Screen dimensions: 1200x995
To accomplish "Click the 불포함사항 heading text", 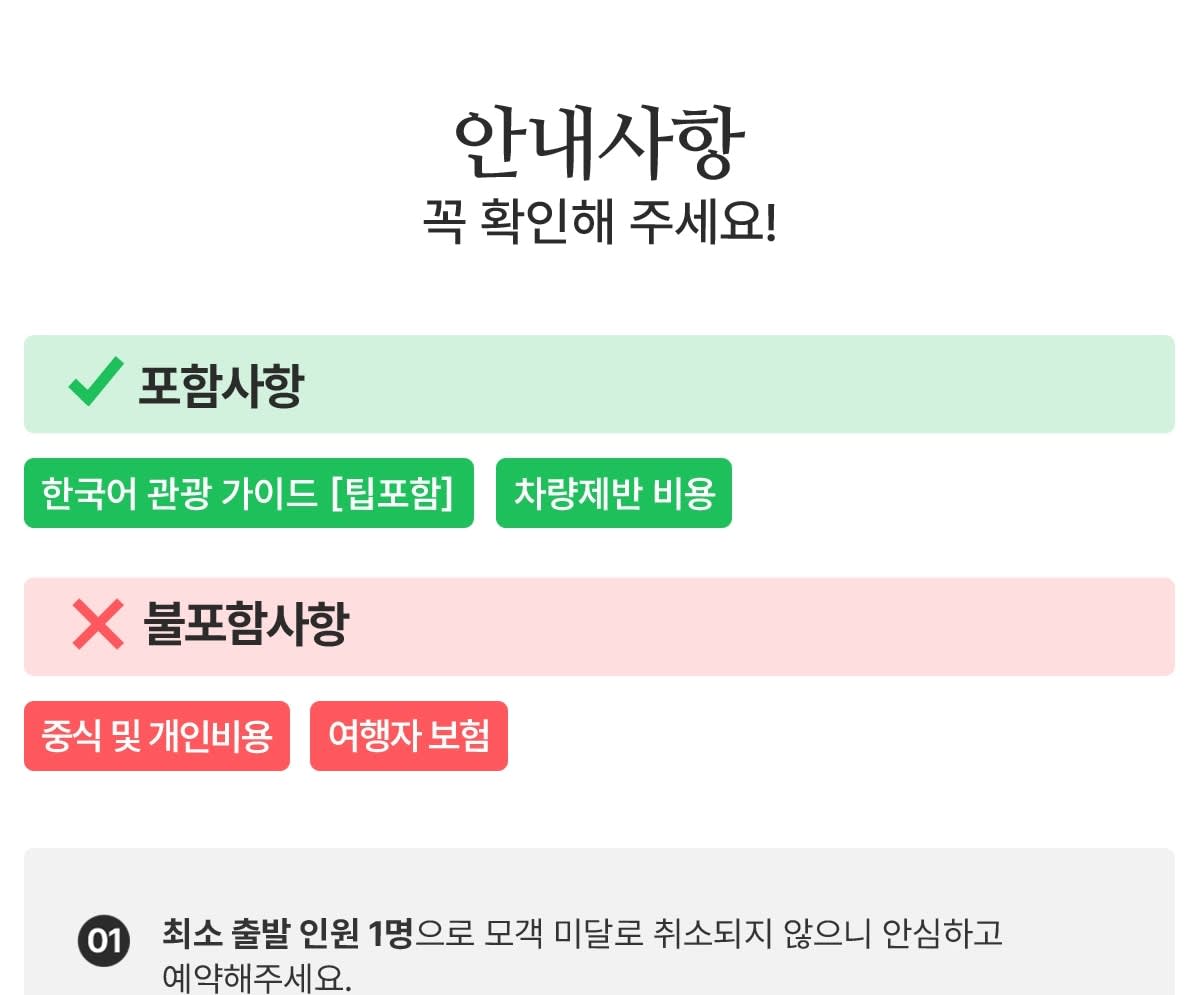I will 246,625.
